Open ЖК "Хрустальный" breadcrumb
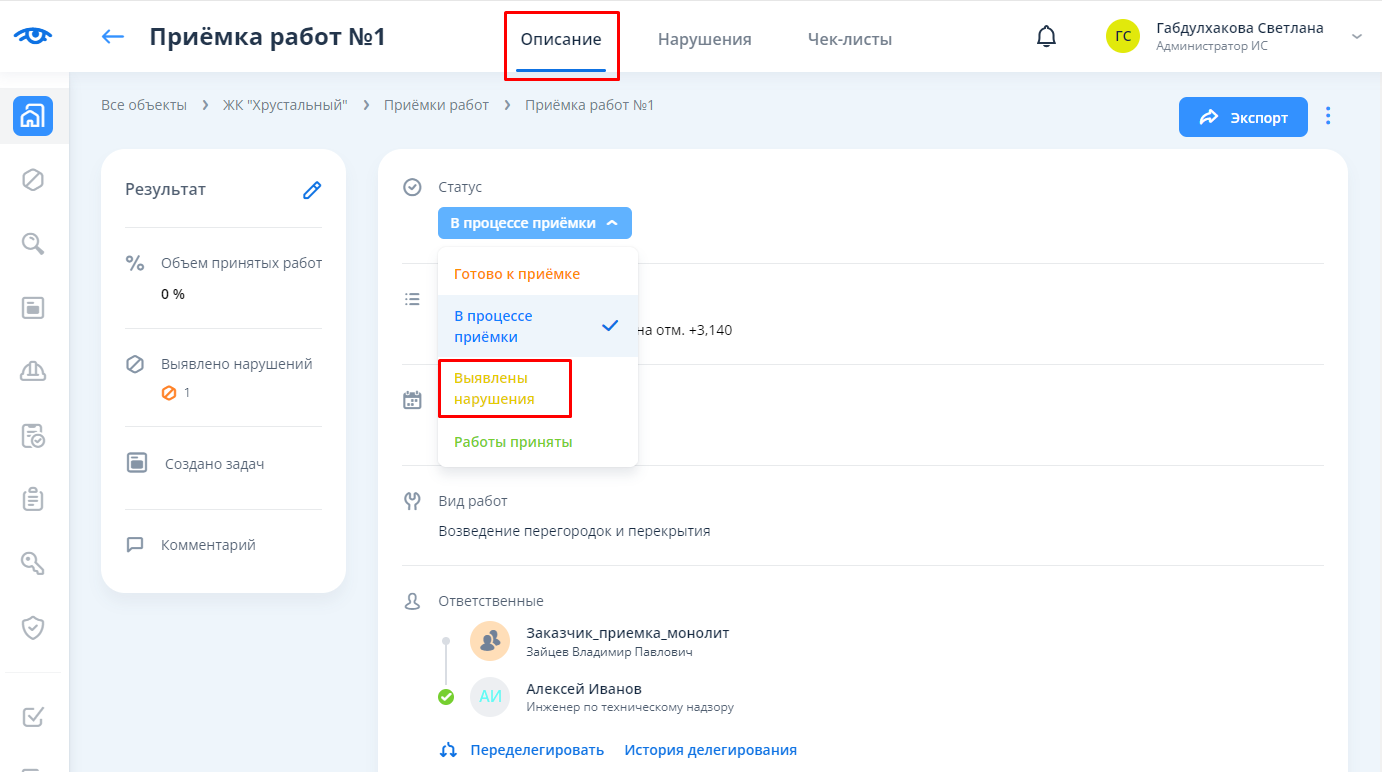 coord(285,105)
